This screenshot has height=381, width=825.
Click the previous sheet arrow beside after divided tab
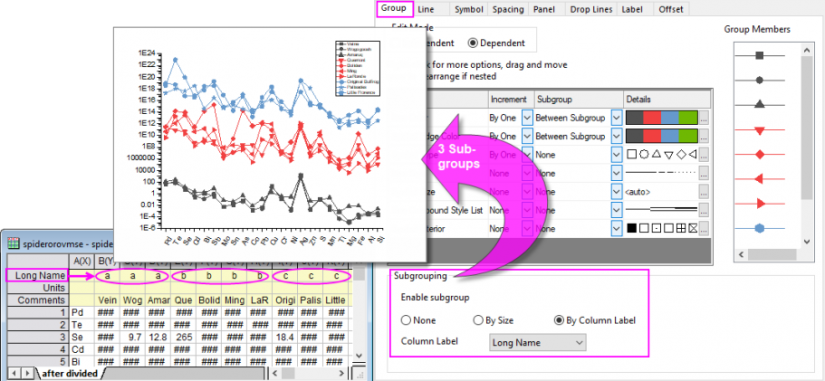pos(14,373)
